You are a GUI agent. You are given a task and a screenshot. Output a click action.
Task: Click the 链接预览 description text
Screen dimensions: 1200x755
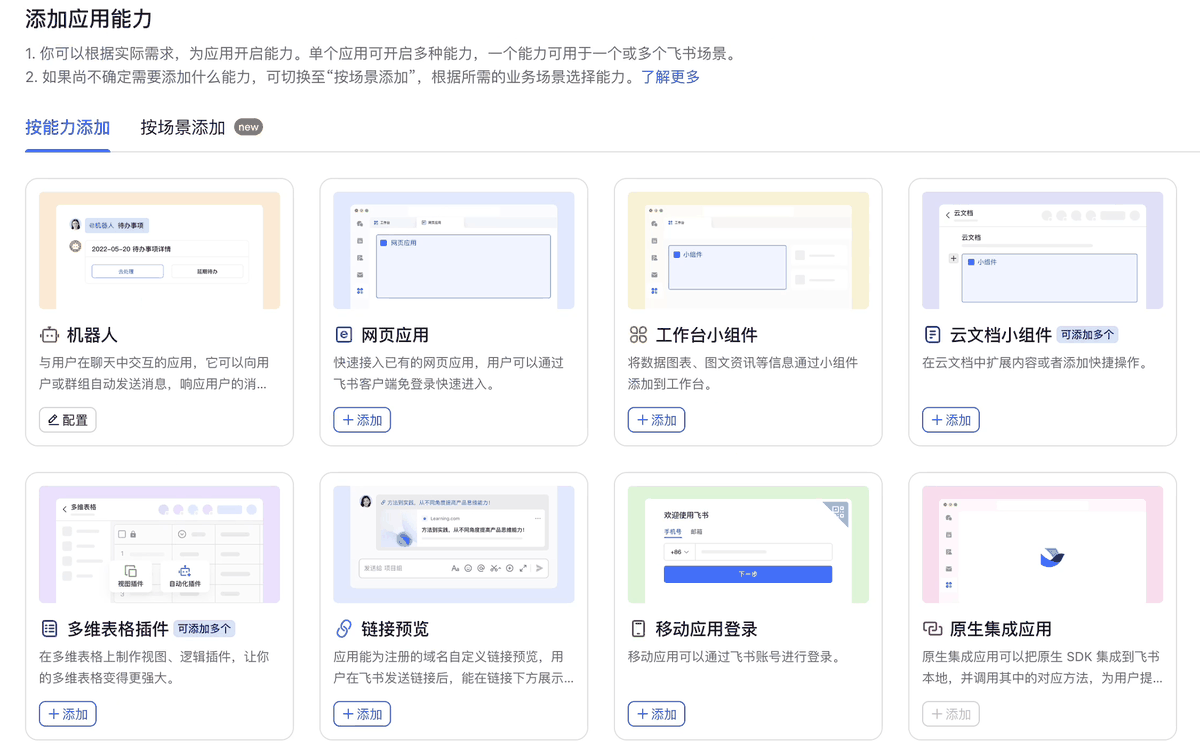[x=454, y=667]
